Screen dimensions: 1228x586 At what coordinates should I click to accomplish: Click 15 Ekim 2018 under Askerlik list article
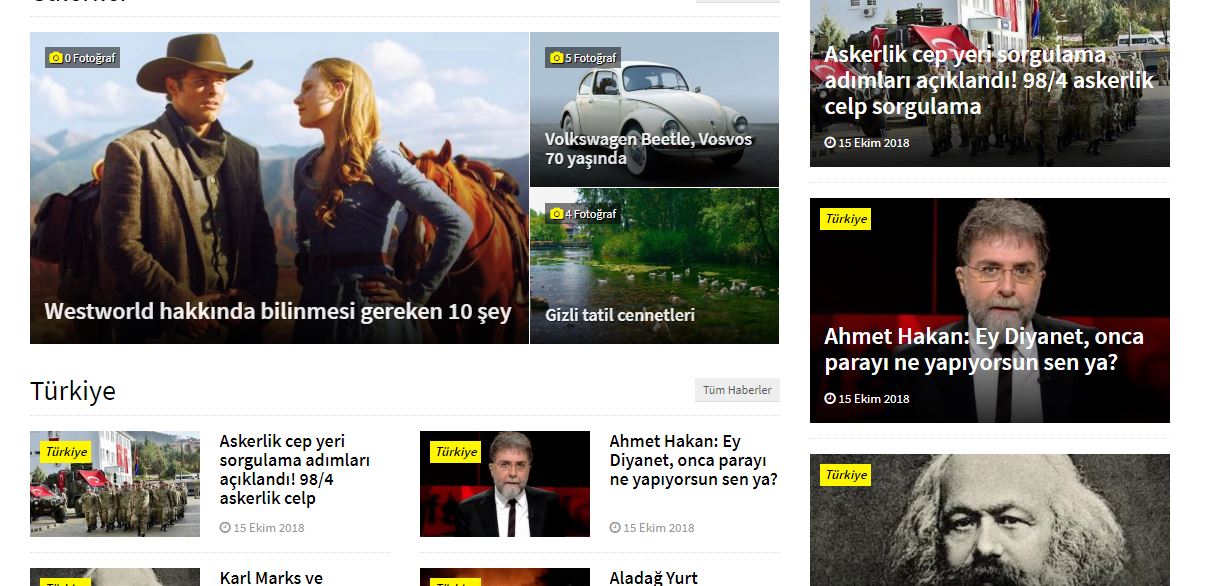coord(269,528)
